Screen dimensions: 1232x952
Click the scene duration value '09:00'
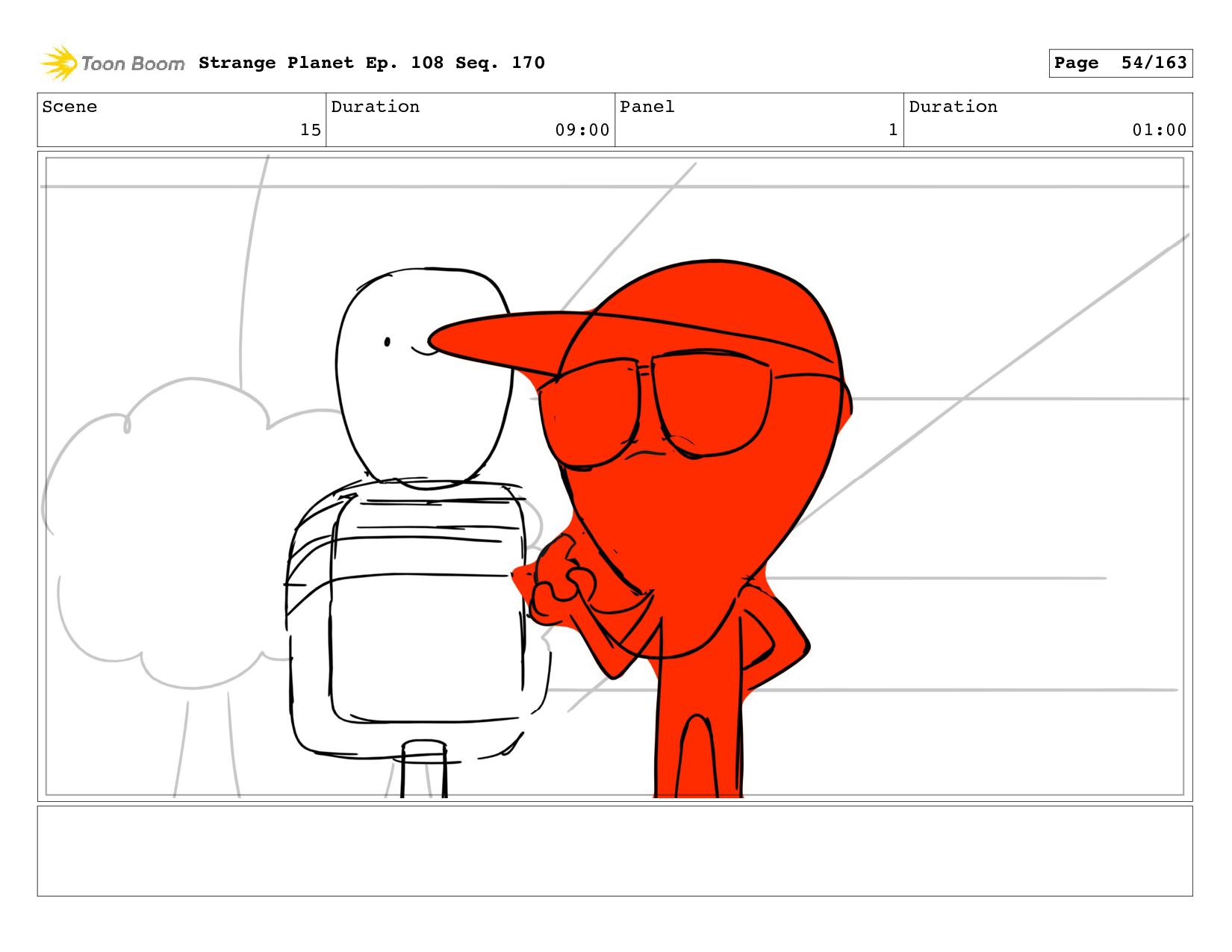click(x=582, y=130)
